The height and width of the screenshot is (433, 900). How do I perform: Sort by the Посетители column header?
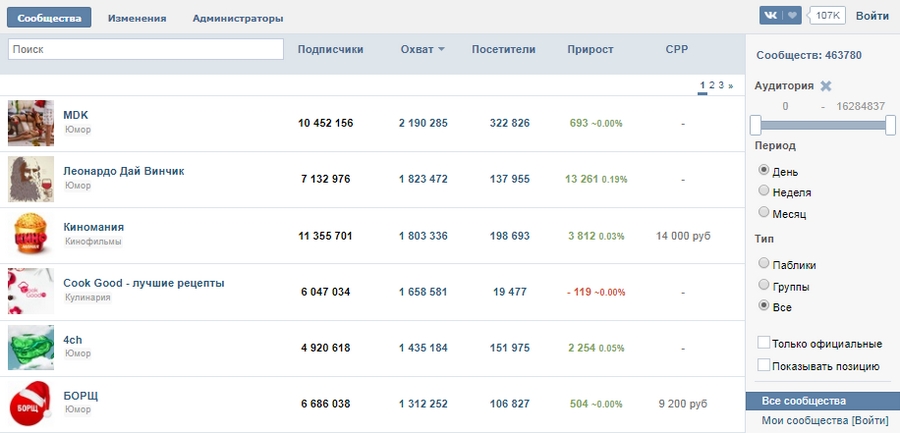coord(504,49)
